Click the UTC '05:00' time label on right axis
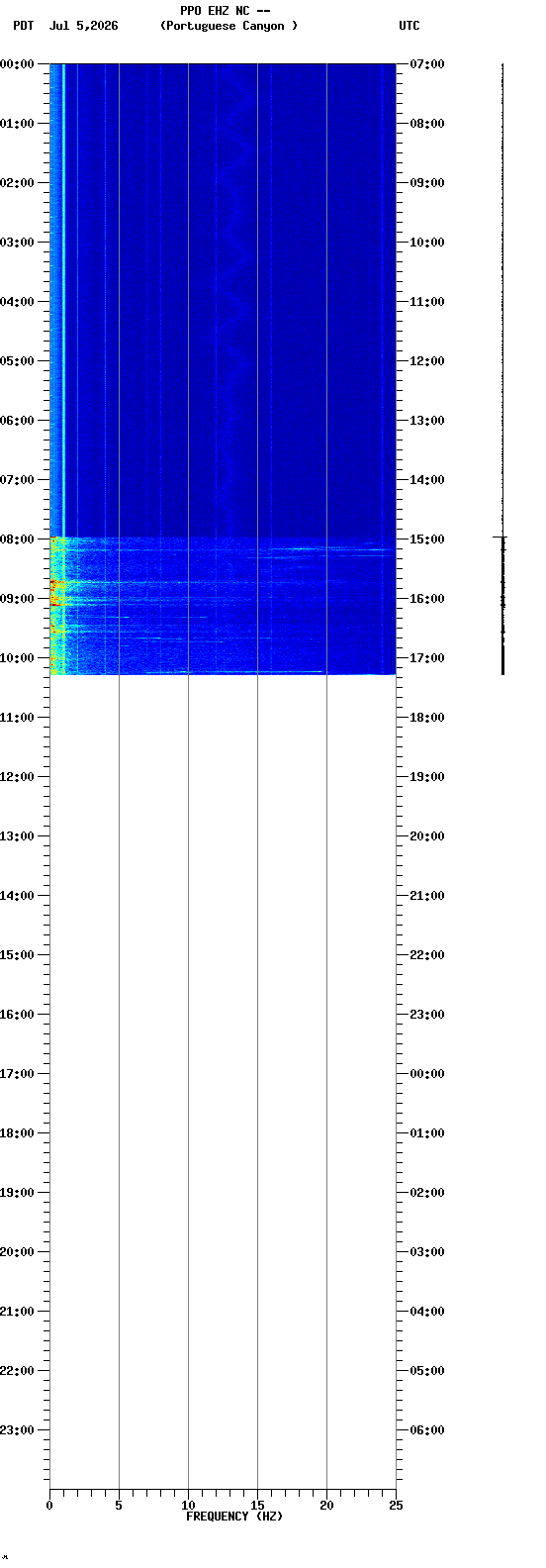This screenshot has height=1568, width=546. [427, 1371]
